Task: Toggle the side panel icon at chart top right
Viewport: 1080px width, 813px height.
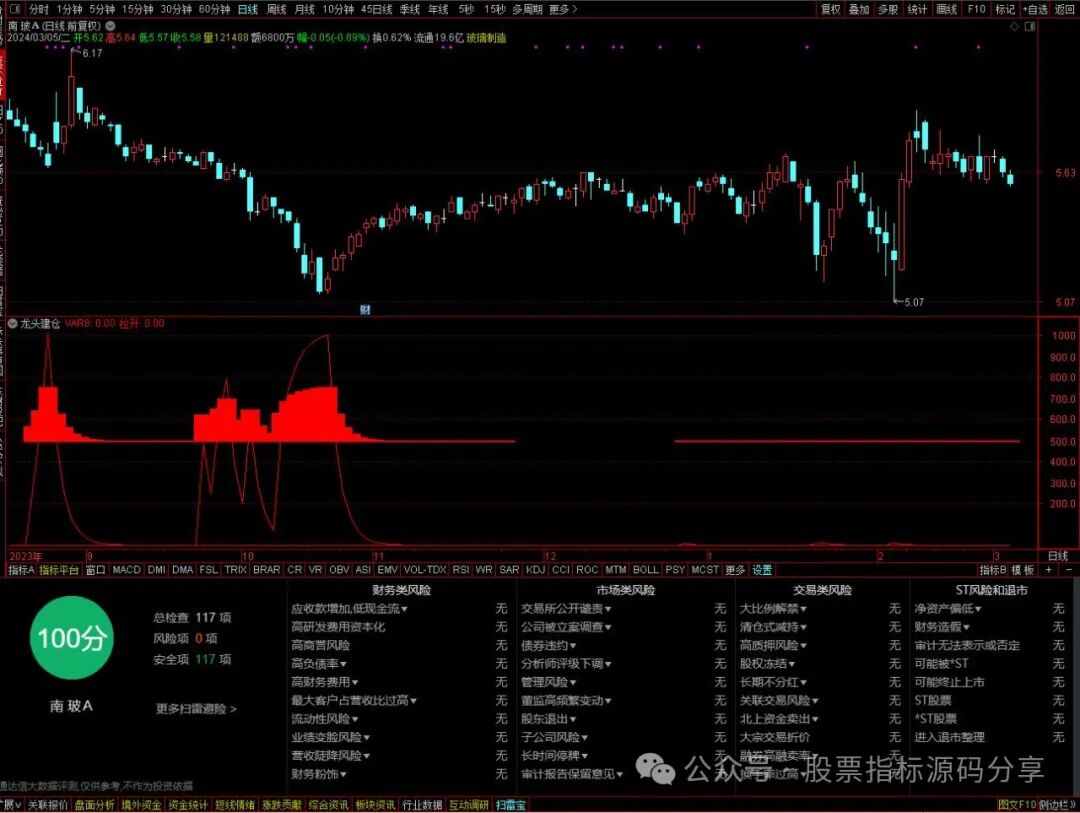Action: click(1030, 26)
